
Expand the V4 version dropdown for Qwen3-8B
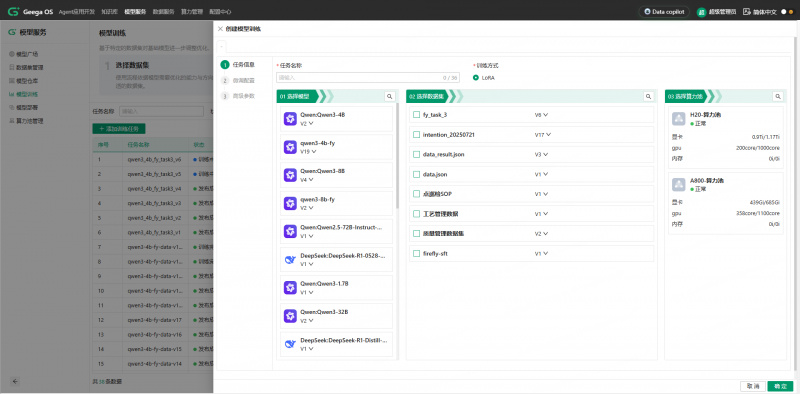coord(307,180)
